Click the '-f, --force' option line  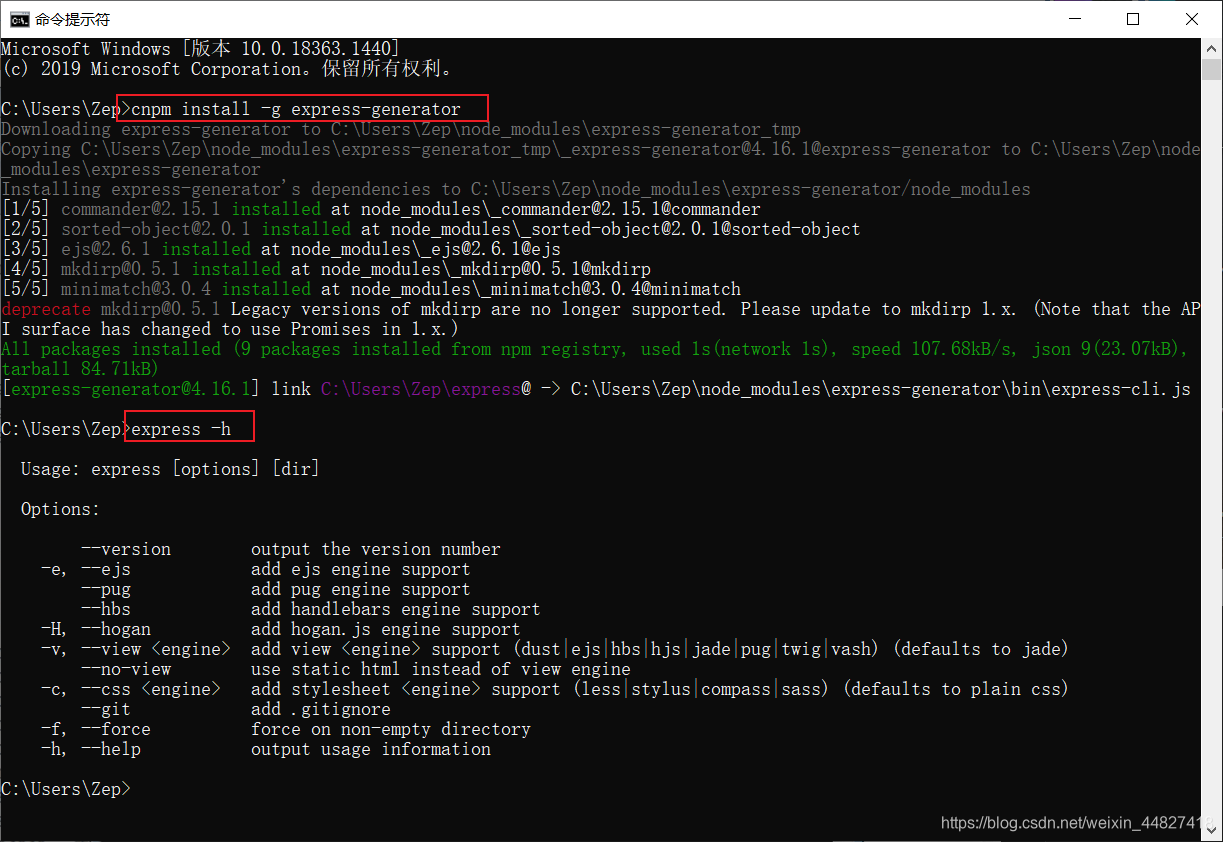(x=285, y=729)
